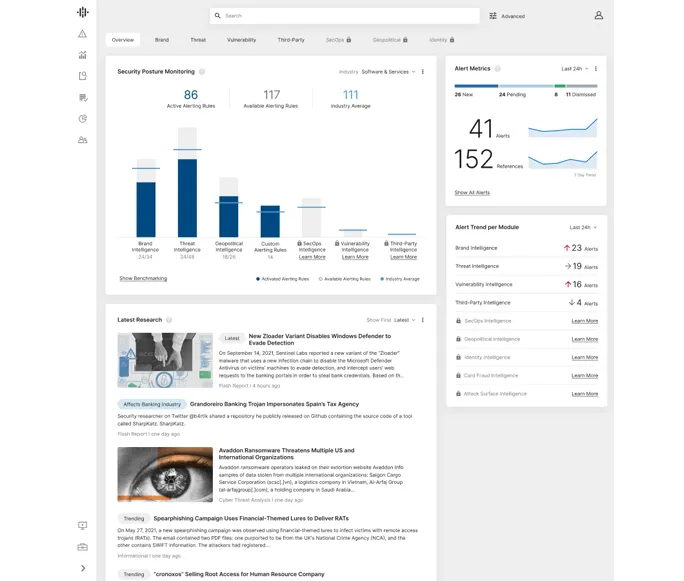Open the Latest Research kebab menu
The image size is (684, 581).
[x=423, y=320]
